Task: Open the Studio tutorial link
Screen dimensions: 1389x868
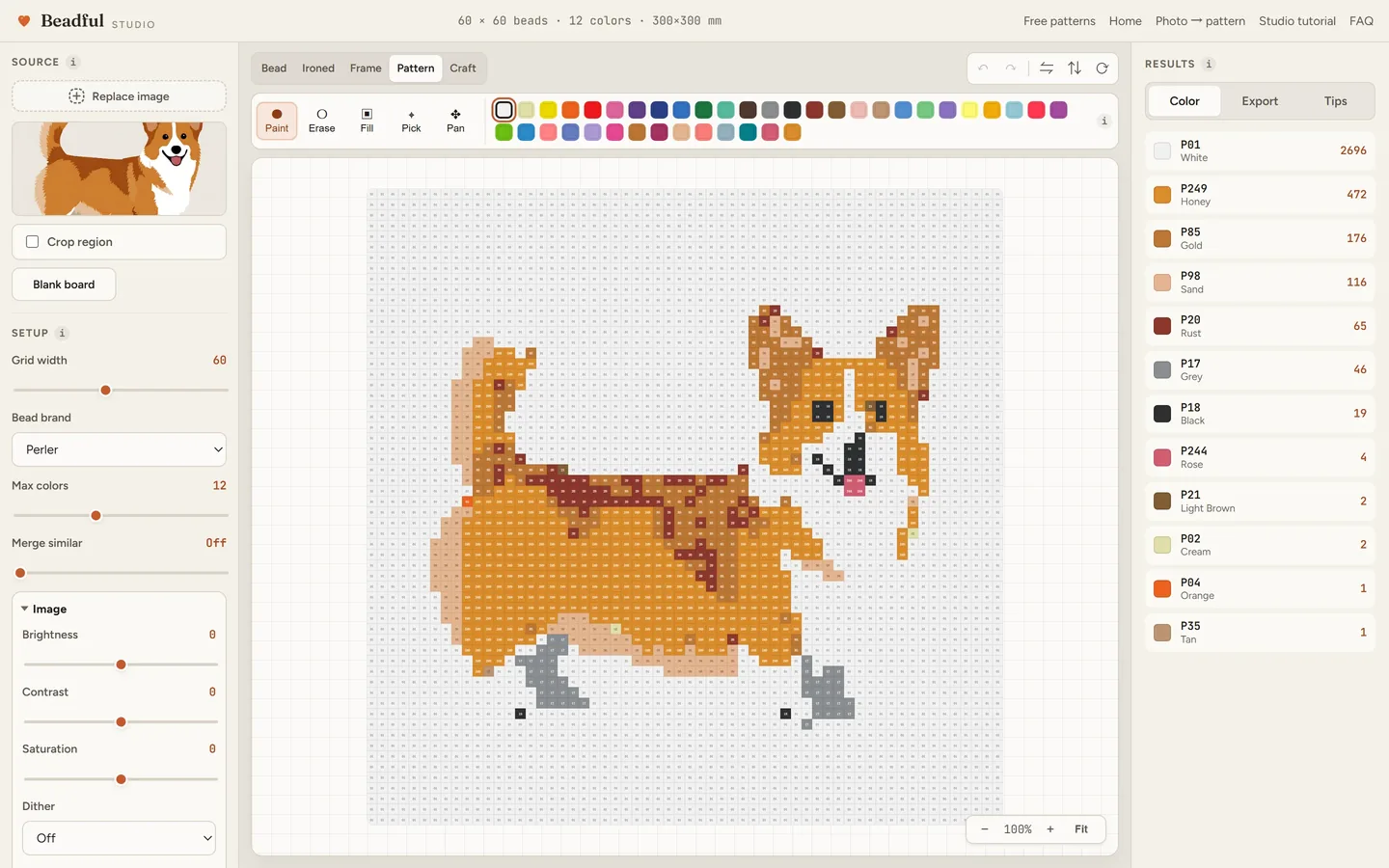Action: coord(1297,21)
